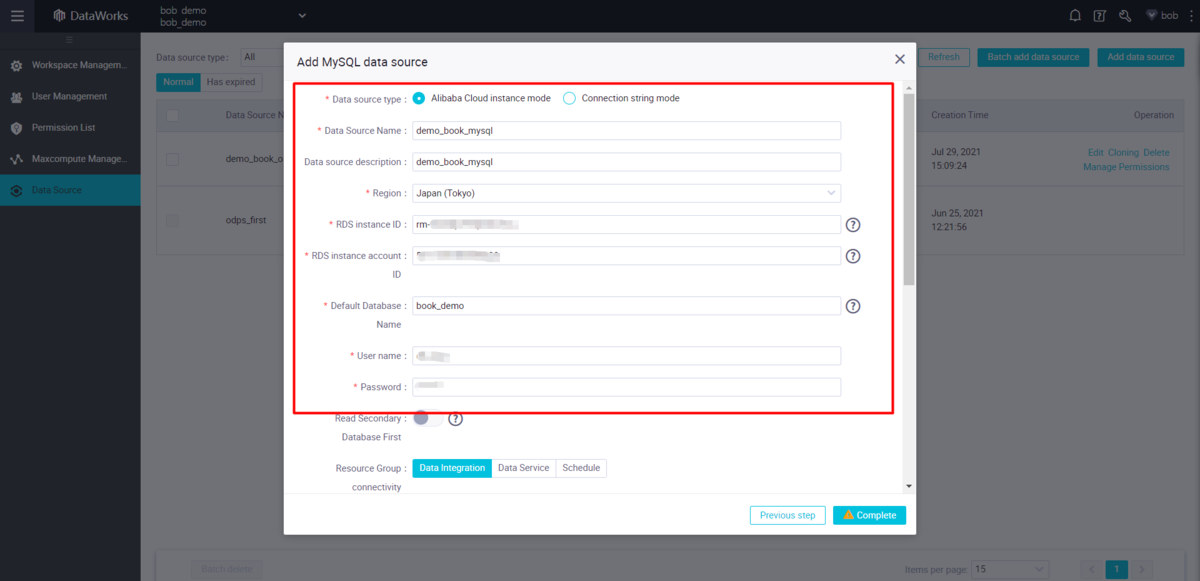The image size is (1200, 581).
Task: Open the Items per page dropdown
Action: tap(1010, 569)
